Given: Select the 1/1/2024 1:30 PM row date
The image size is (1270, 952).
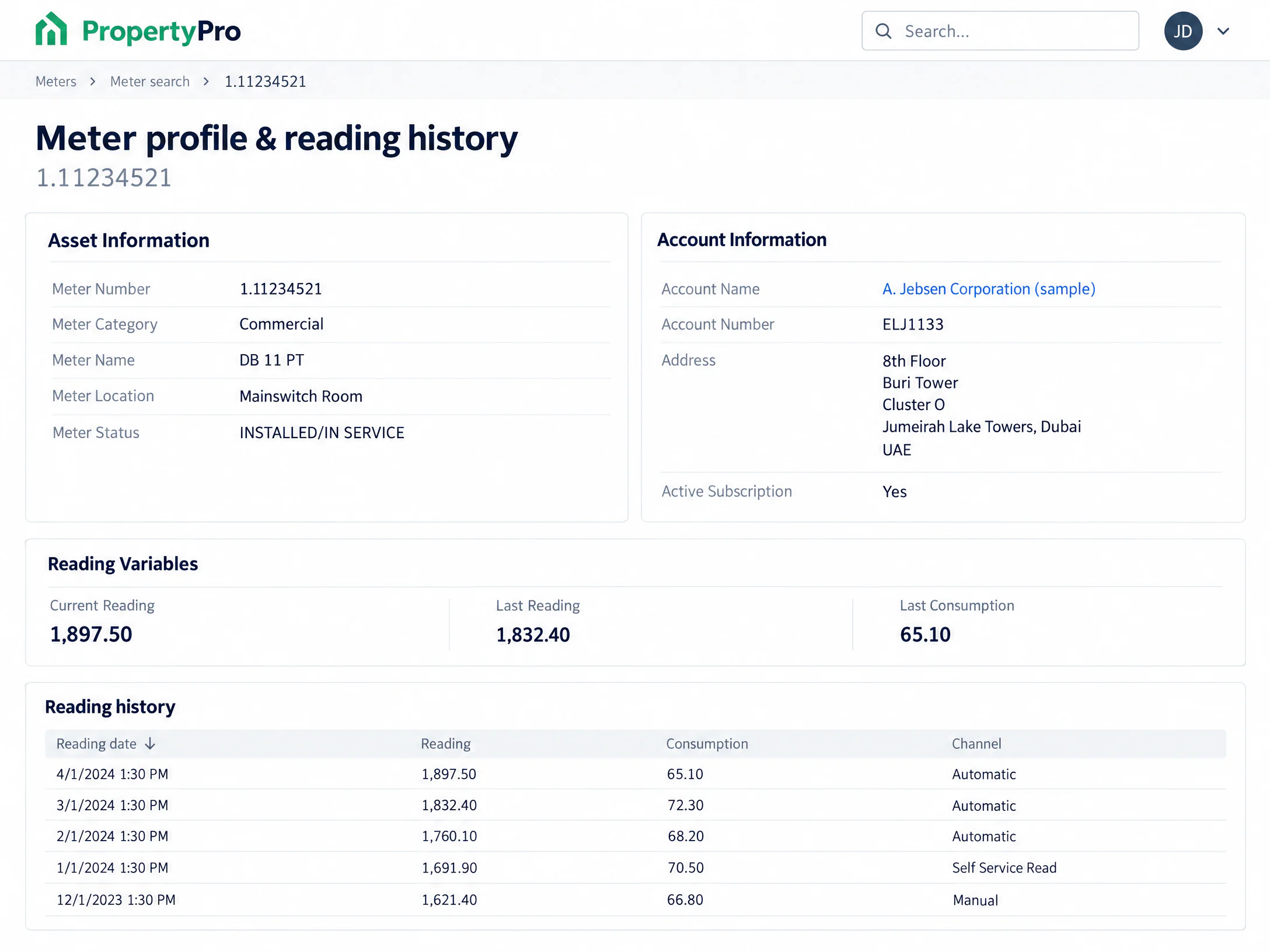Looking at the screenshot, I should click(112, 867).
